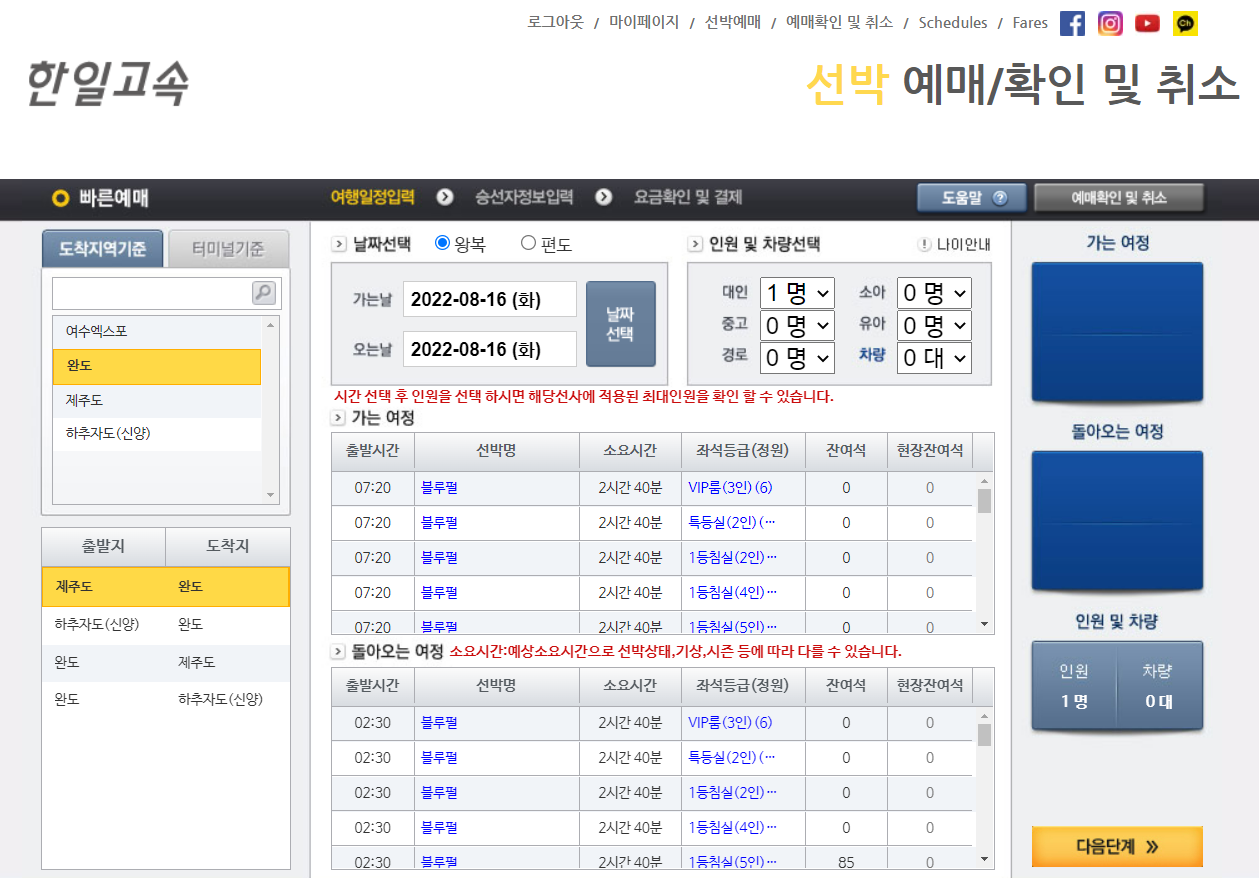This screenshot has width=1259, height=878.
Task: Click the 한일고속 logo
Action: [x=108, y=83]
